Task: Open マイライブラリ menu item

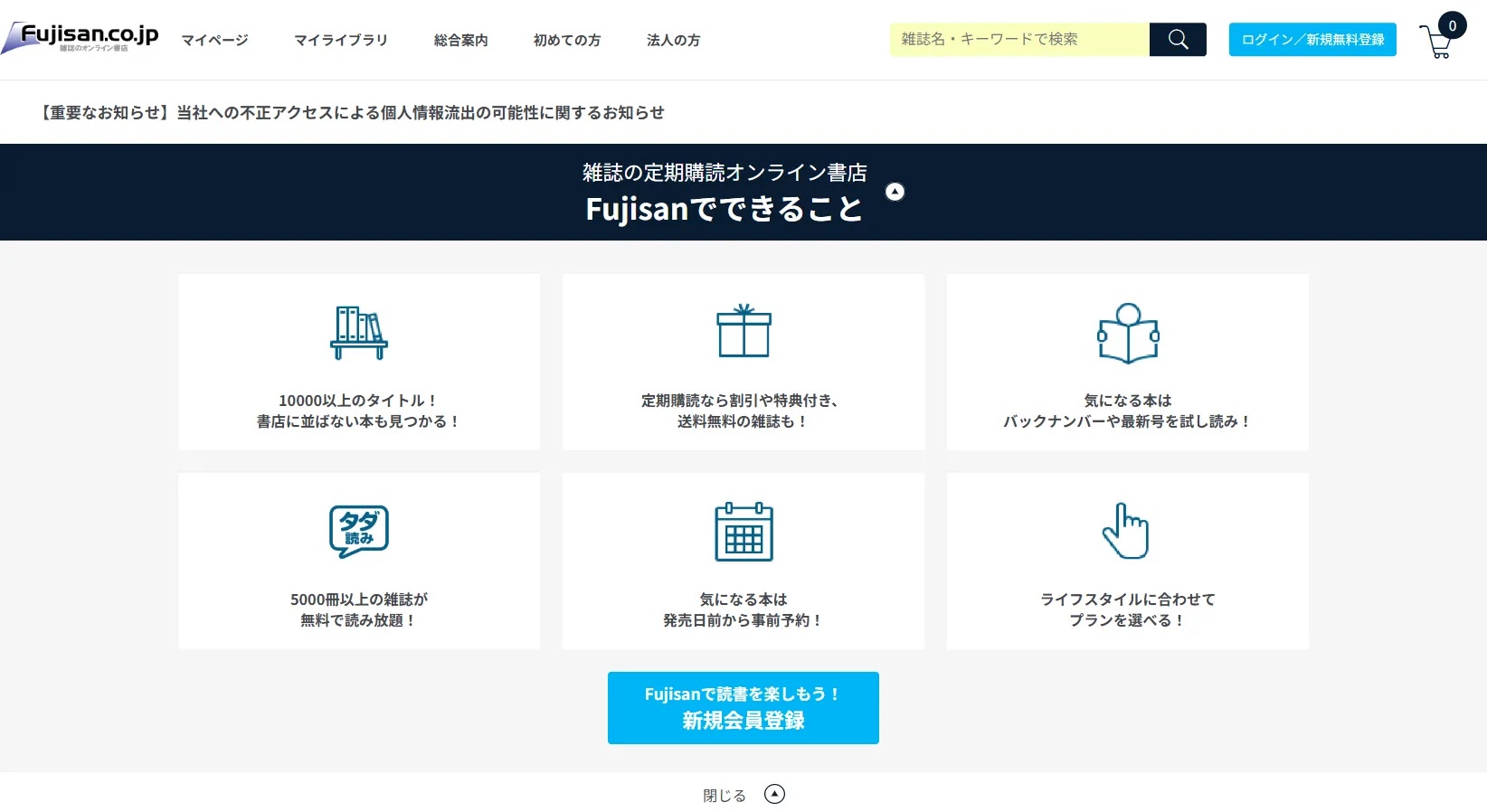Action: (x=341, y=40)
